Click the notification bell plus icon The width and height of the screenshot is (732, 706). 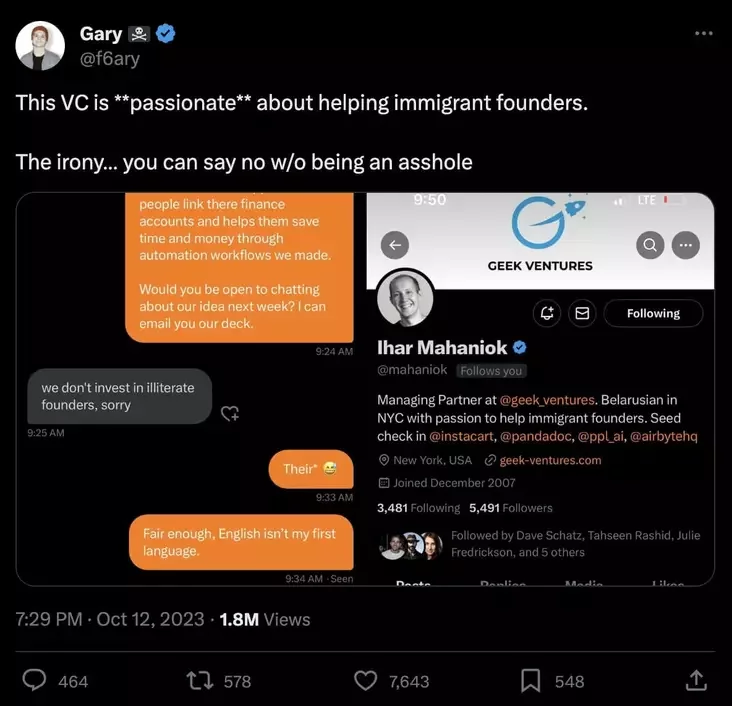click(547, 314)
